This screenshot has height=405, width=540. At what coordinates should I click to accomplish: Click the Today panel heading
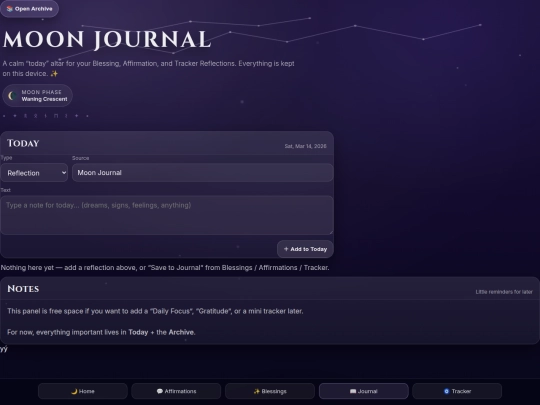23,143
